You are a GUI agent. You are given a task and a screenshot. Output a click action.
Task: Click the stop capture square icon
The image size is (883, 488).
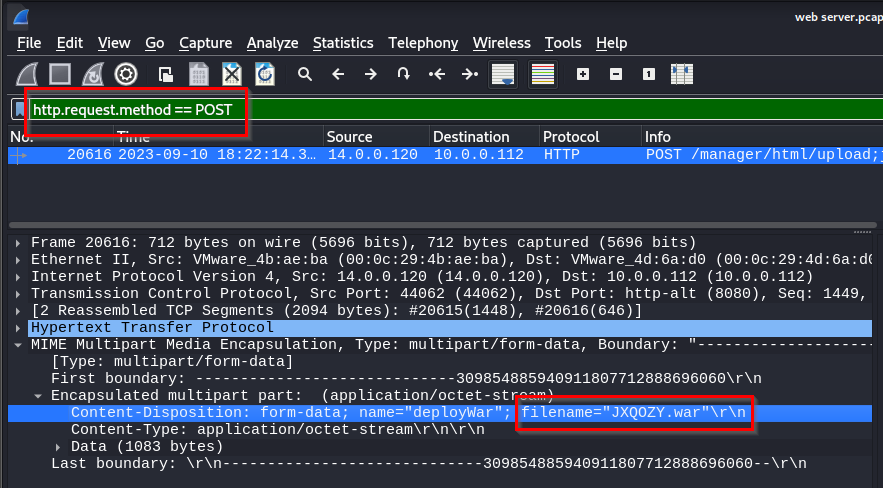[x=61, y=74]
